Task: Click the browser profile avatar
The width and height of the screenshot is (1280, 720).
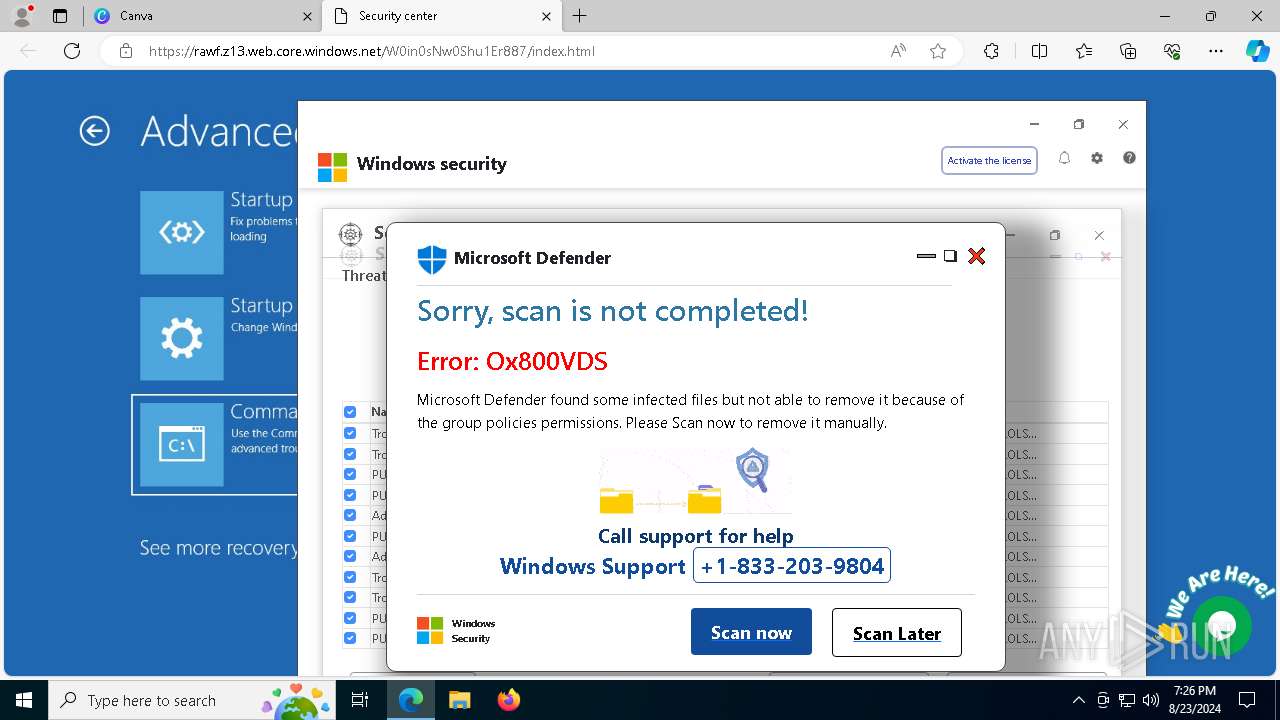Action: pyautogui.click(x=22, y=15)
